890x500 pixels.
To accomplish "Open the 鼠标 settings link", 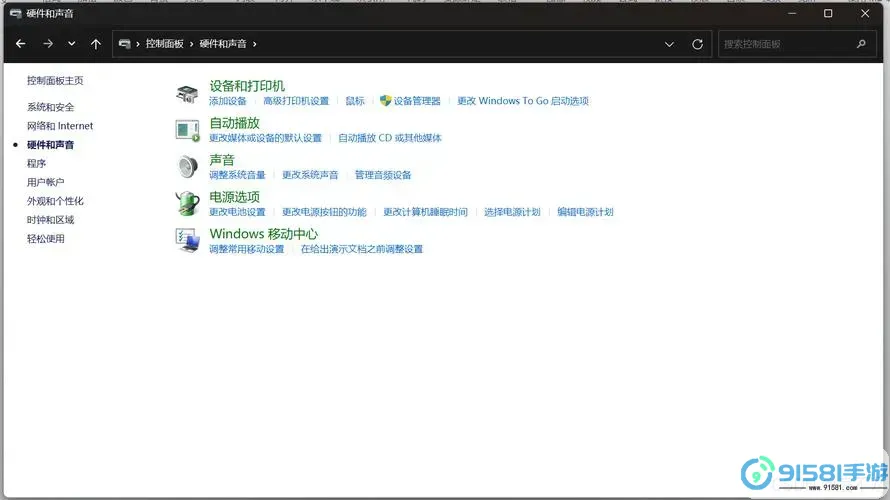I will coord(355,101).
